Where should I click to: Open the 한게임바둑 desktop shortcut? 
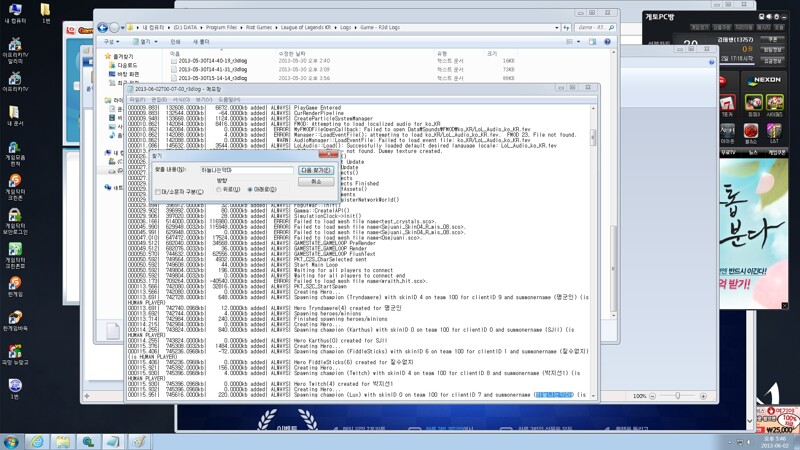coord(15,321)
